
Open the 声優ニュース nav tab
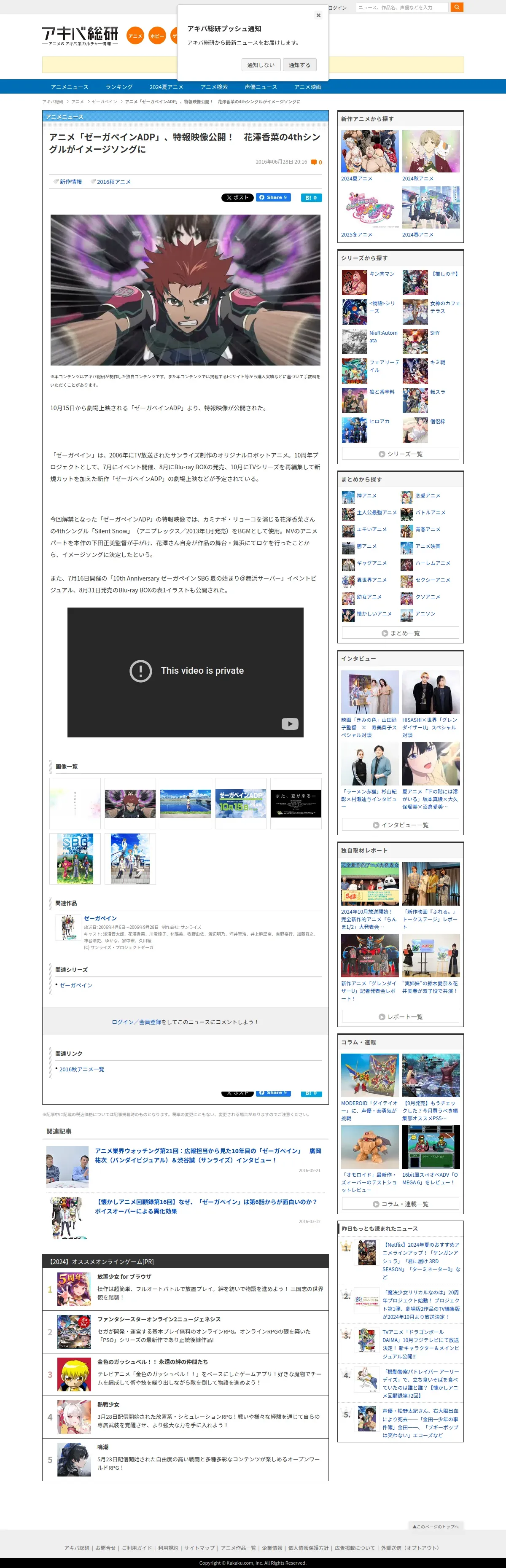(261, 87)
